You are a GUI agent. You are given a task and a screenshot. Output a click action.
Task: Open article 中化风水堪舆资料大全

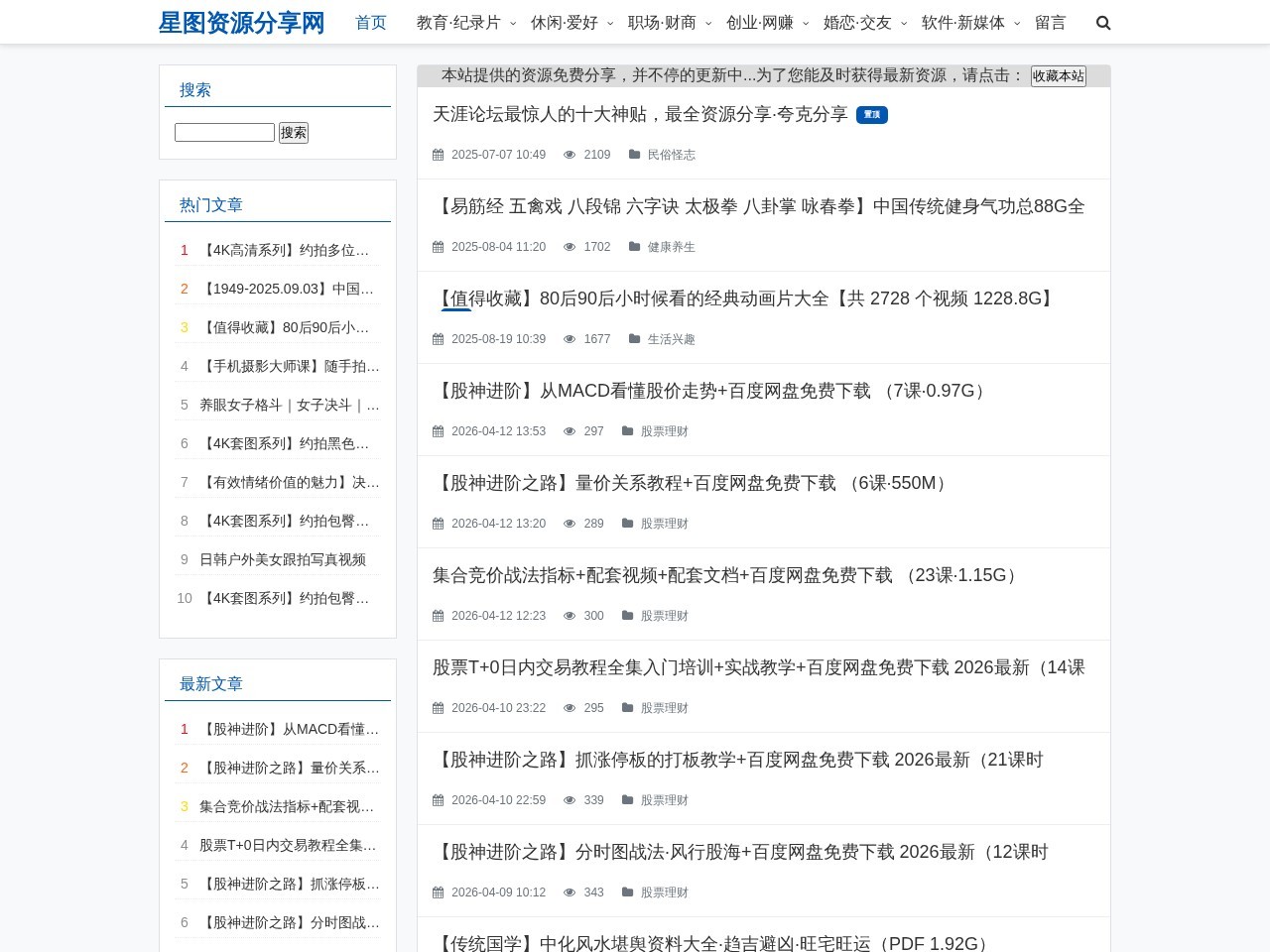[711, 943]
